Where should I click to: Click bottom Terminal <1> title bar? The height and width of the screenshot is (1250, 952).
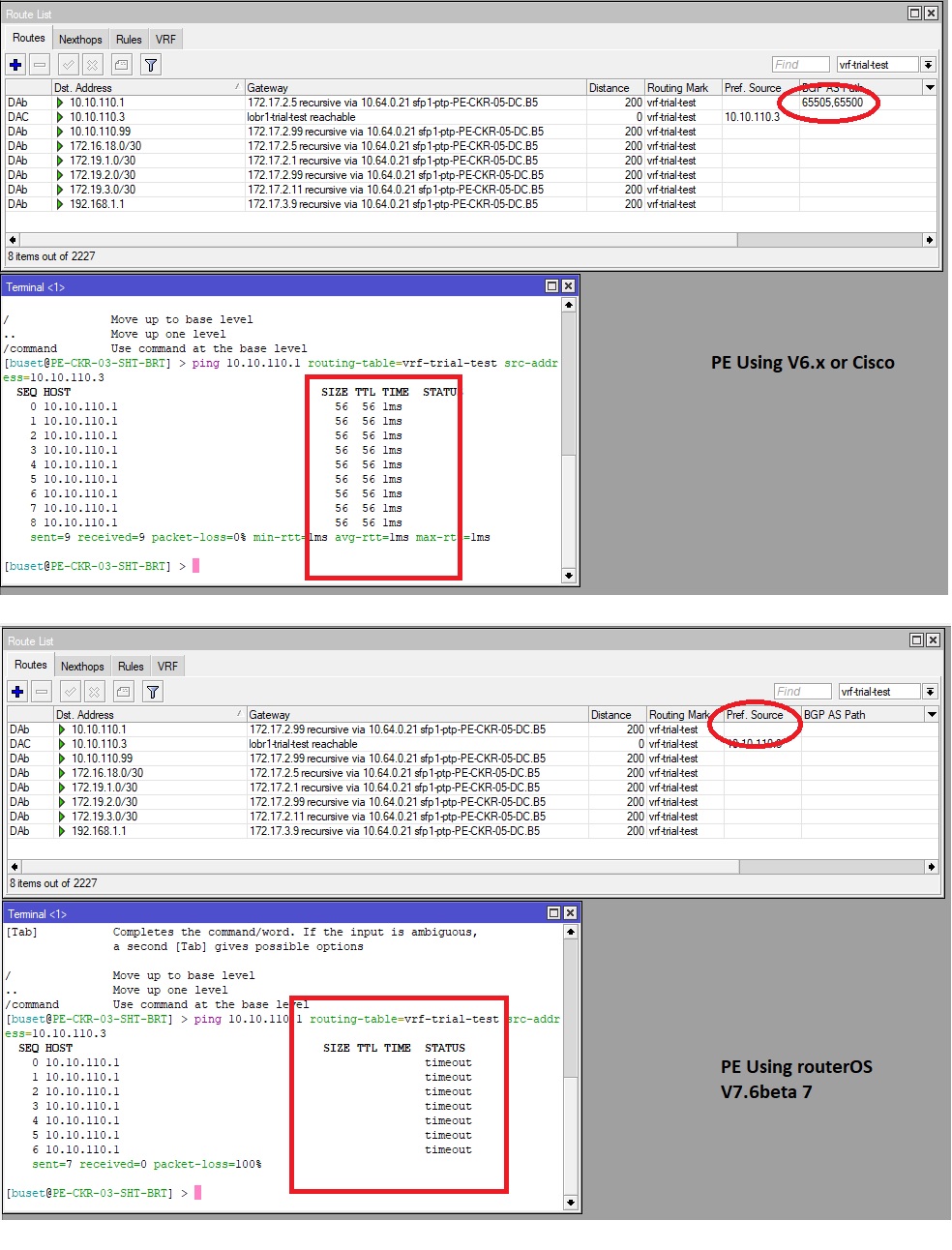coord(291,913)
